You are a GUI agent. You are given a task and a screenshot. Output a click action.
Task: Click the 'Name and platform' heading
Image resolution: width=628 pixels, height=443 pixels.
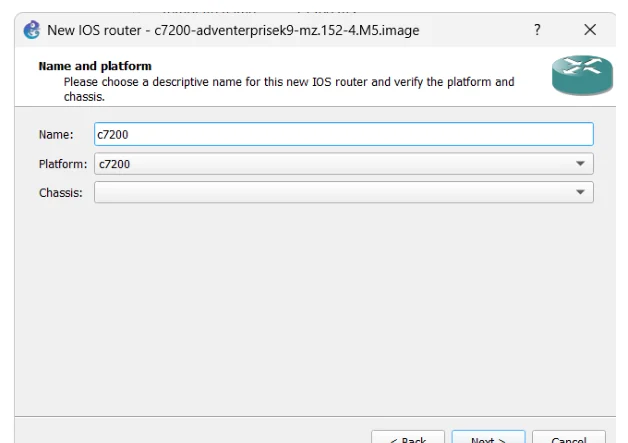[95, 66]
